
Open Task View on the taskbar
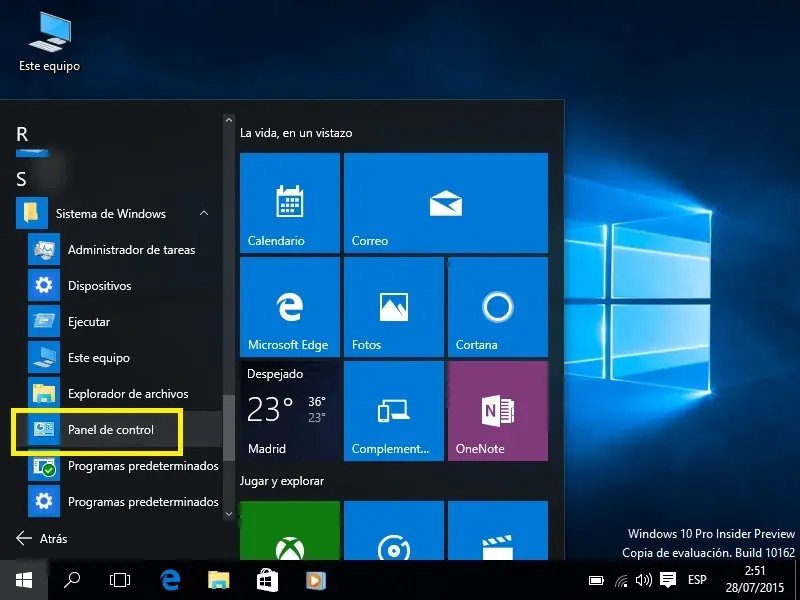click(x=120, y=580)
